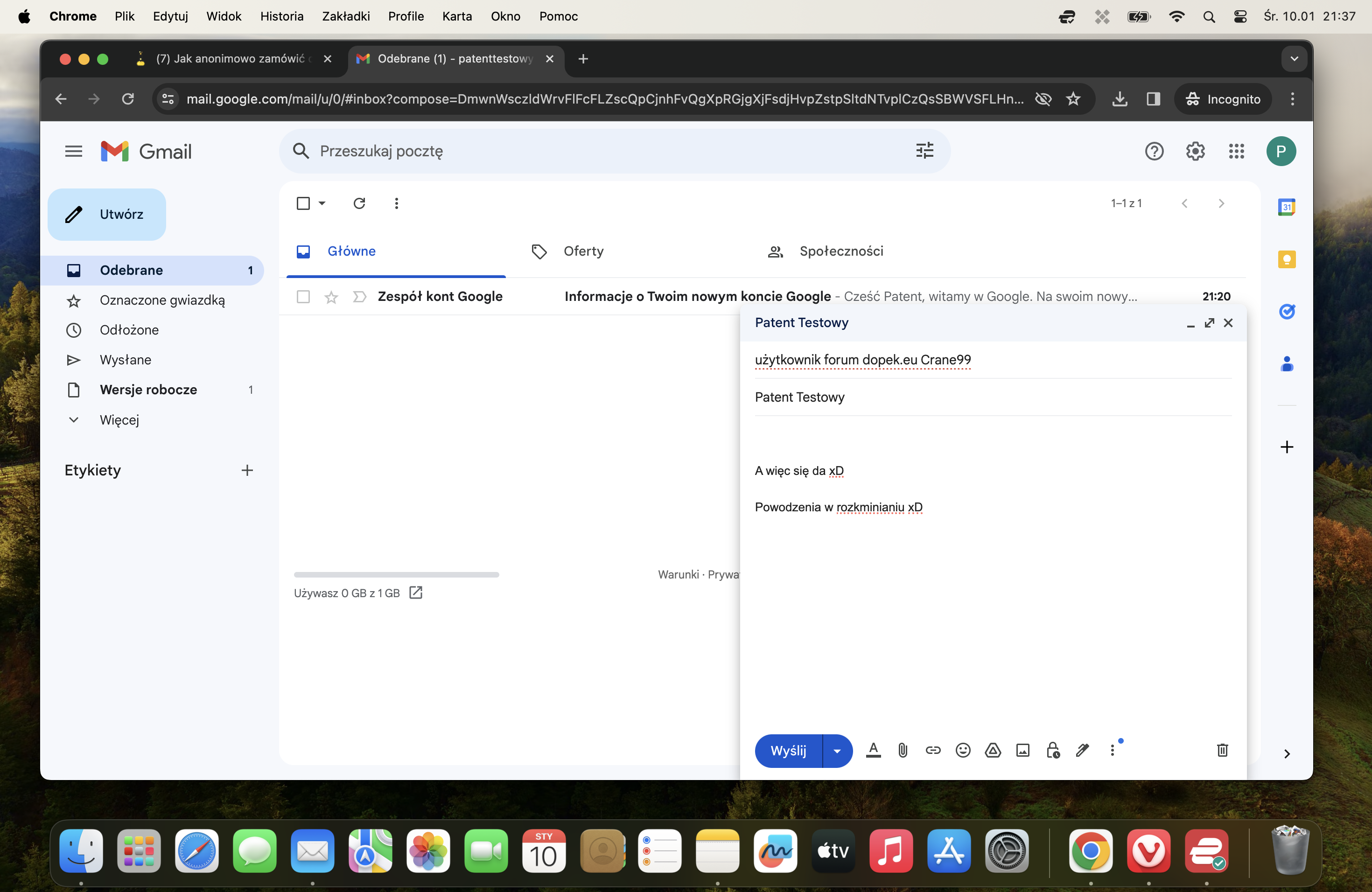Open Google Keep side panel icon
This screenshot has width=1372, height=892.
[1287, 259]
